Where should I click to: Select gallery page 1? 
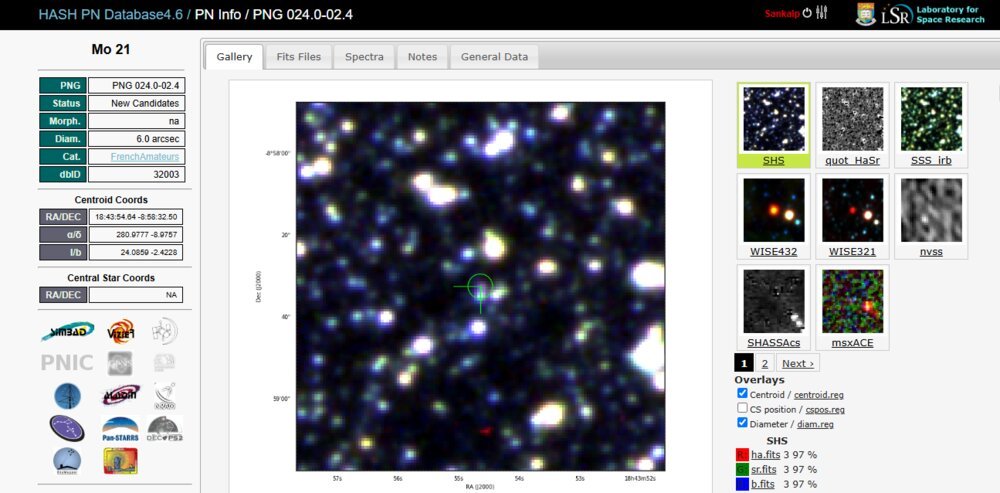[744, 364]
